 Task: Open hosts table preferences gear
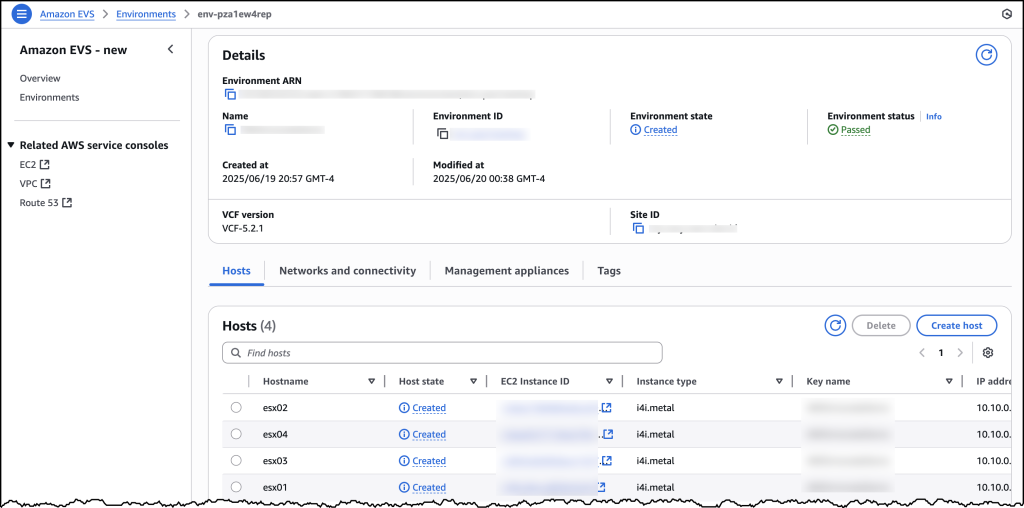(988, 353)
